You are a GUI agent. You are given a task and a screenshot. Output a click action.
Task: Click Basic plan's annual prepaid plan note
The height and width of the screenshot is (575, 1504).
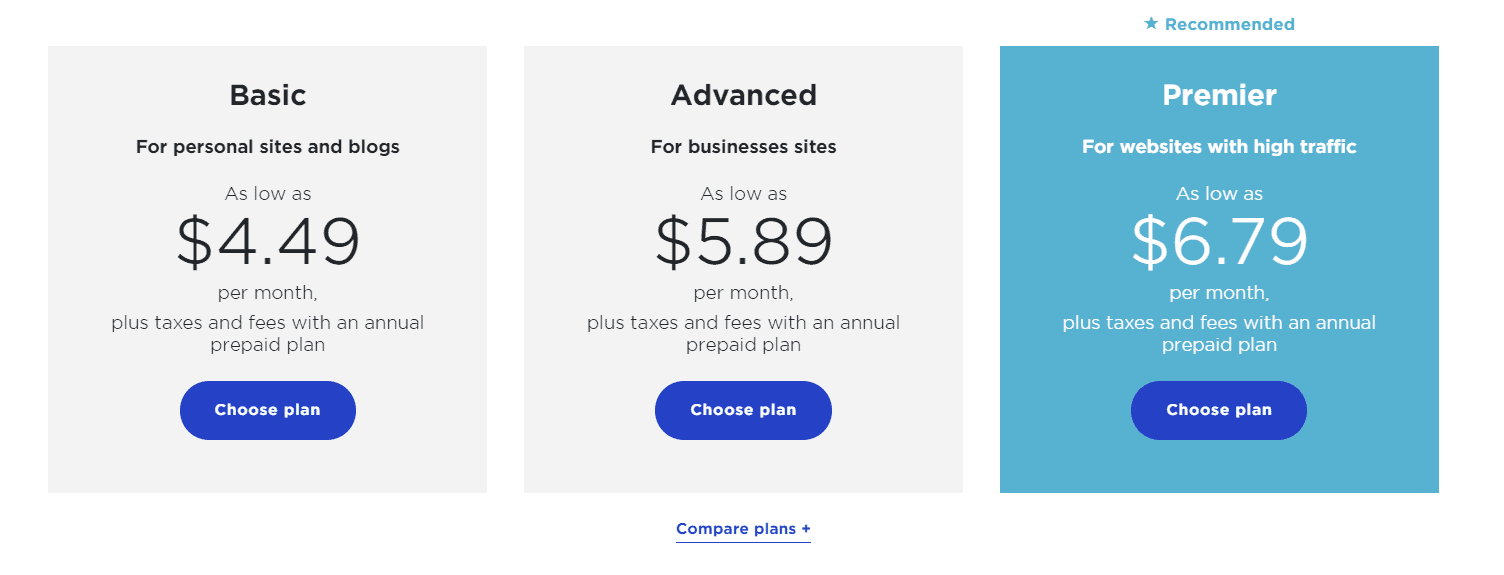267,334
